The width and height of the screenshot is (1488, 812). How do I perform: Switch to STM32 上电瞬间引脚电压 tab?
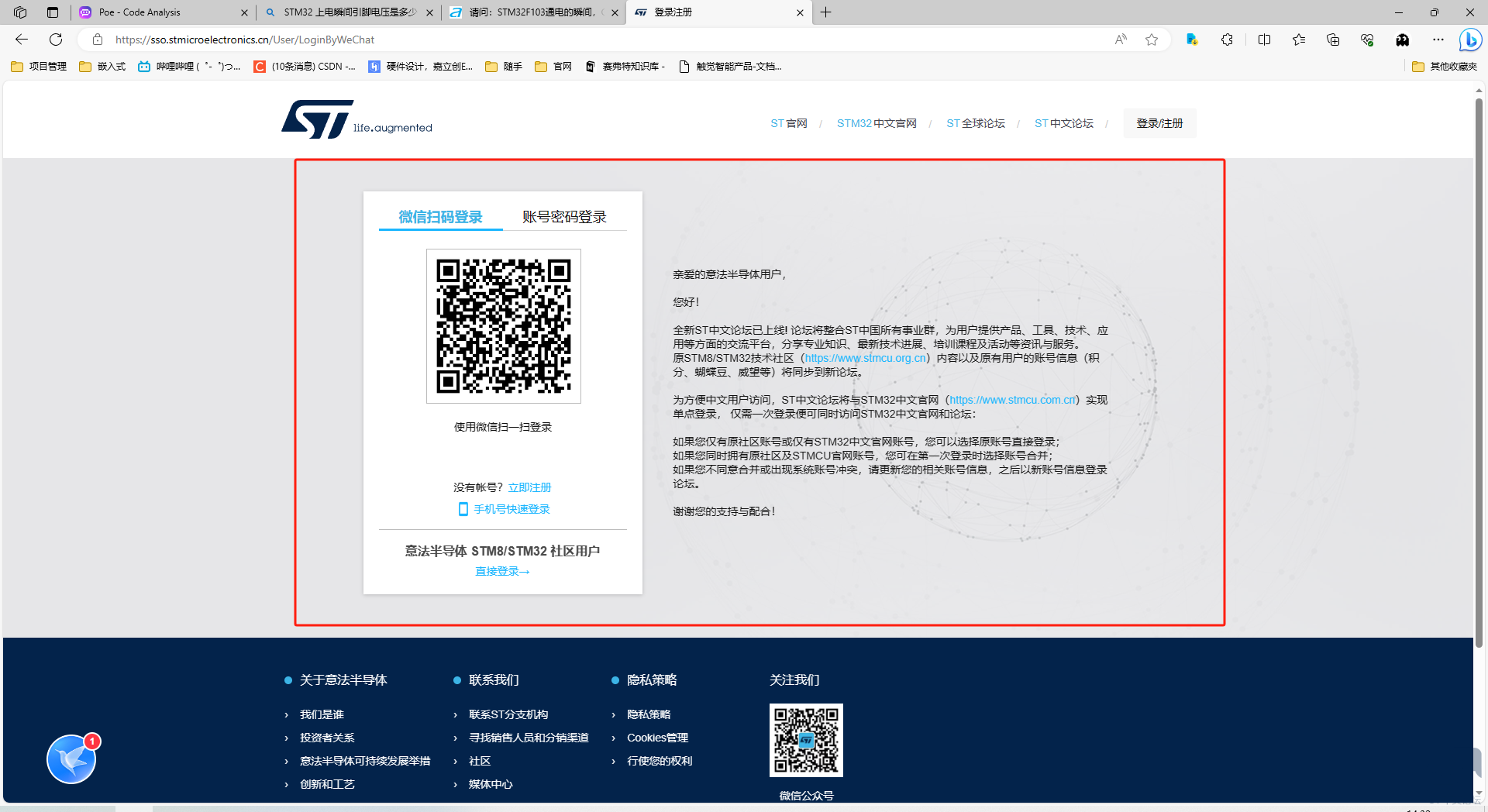click(349, 12)
